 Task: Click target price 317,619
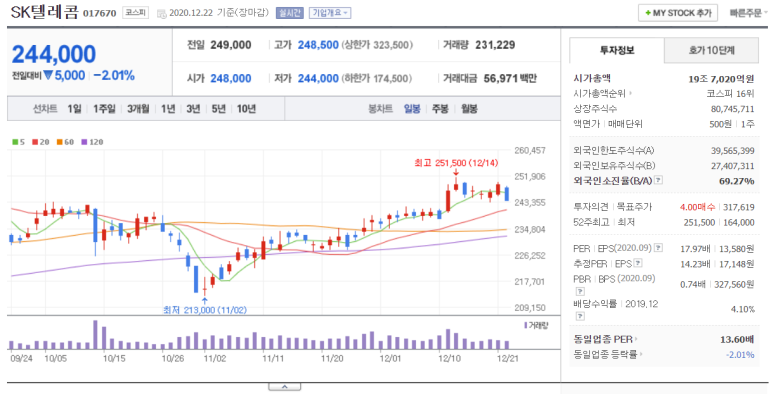pyautogui.click(x=738, y=208)
